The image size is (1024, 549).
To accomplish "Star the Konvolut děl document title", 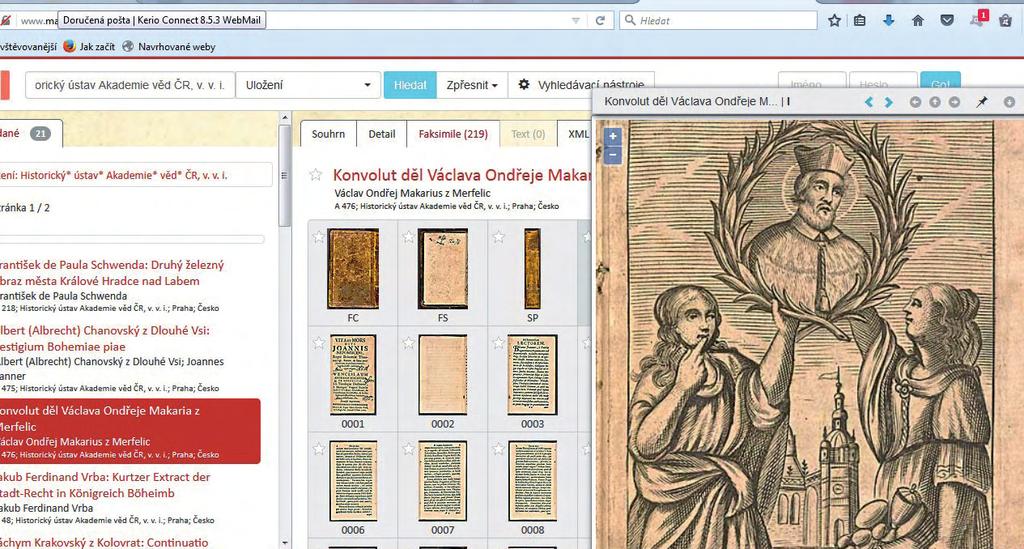I will [316, 174].
